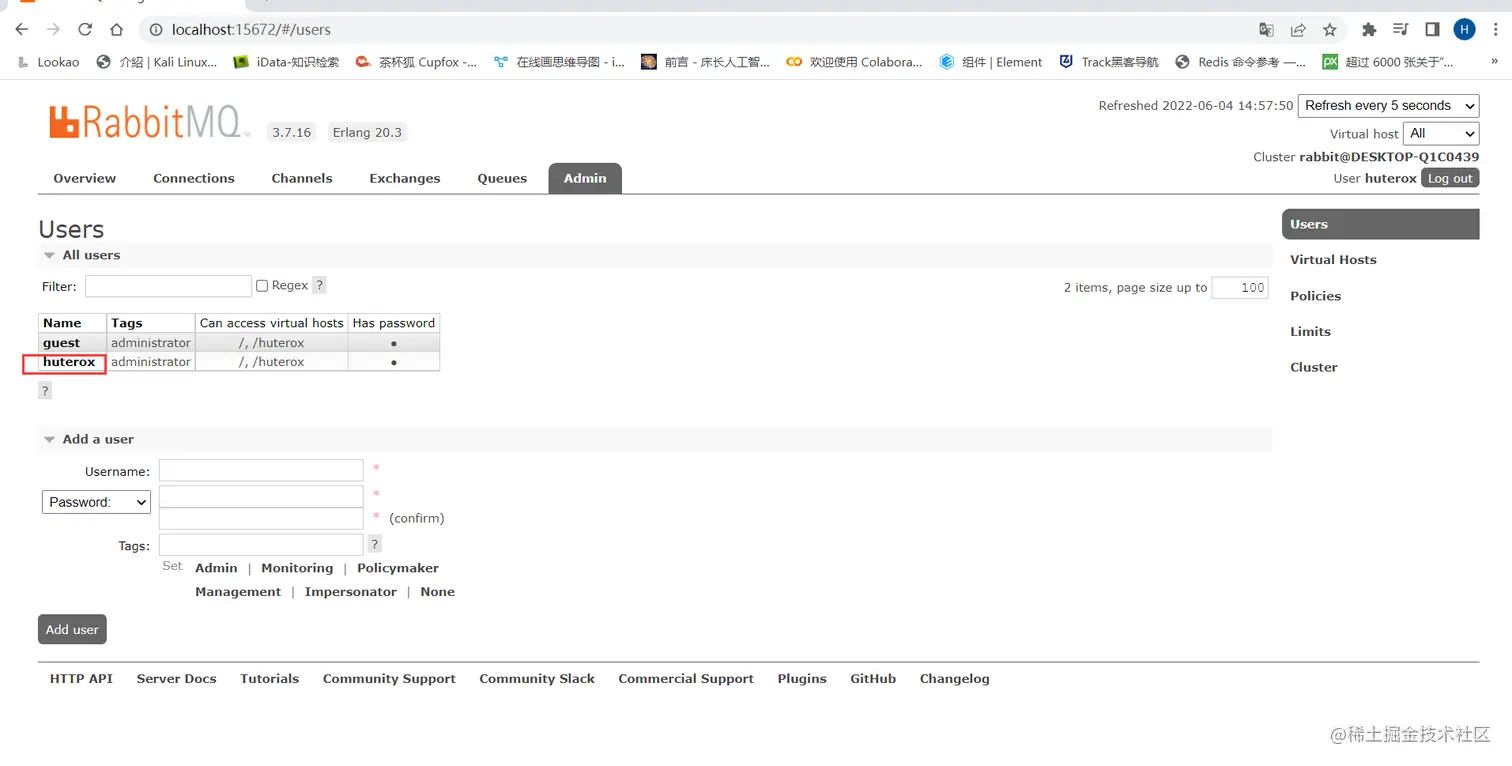
Task: Open the iData bookmark
Action: point(286,62)
